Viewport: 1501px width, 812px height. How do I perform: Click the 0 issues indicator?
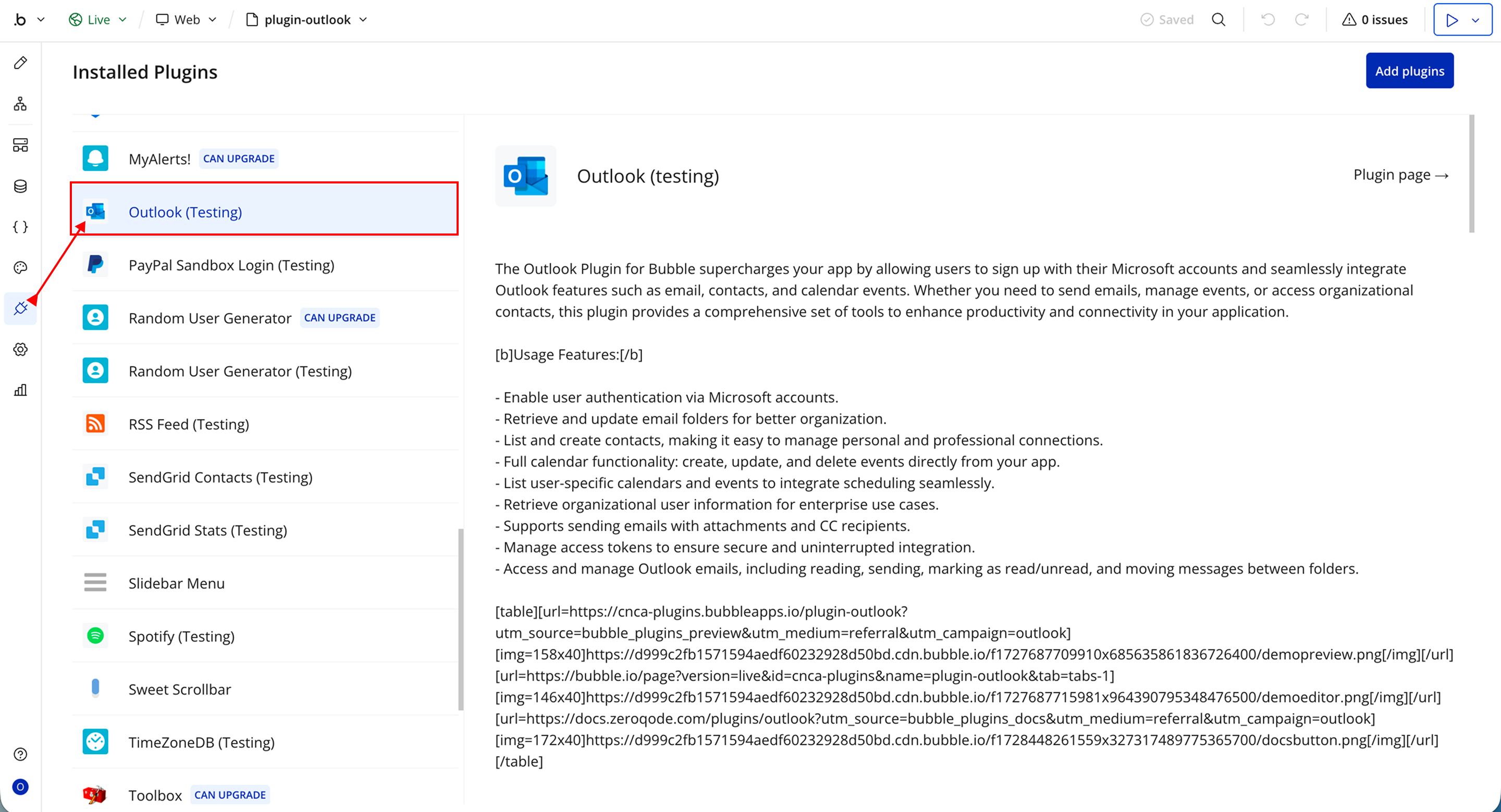[x=1375, y=20]
